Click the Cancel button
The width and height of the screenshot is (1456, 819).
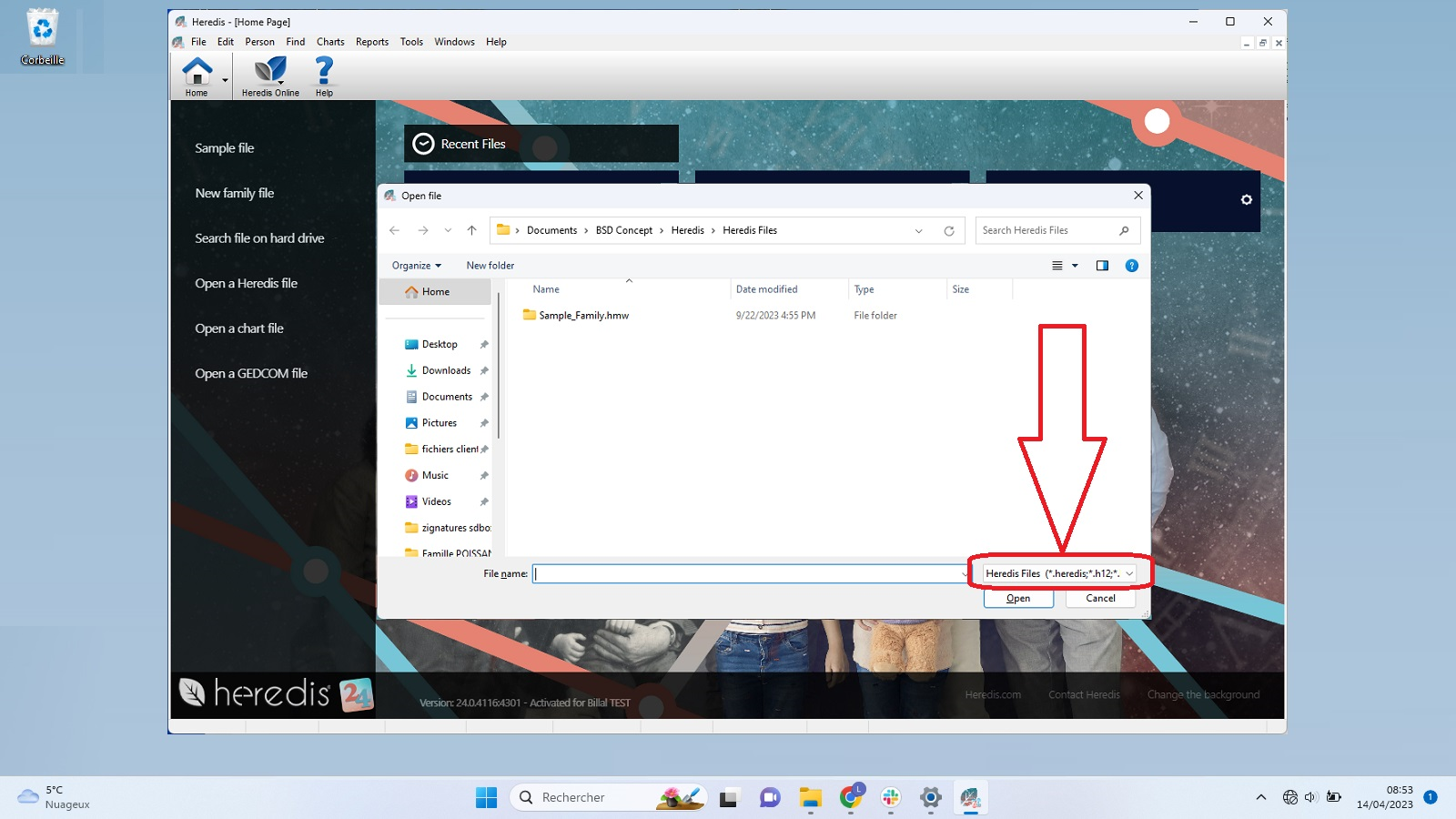1100,599
